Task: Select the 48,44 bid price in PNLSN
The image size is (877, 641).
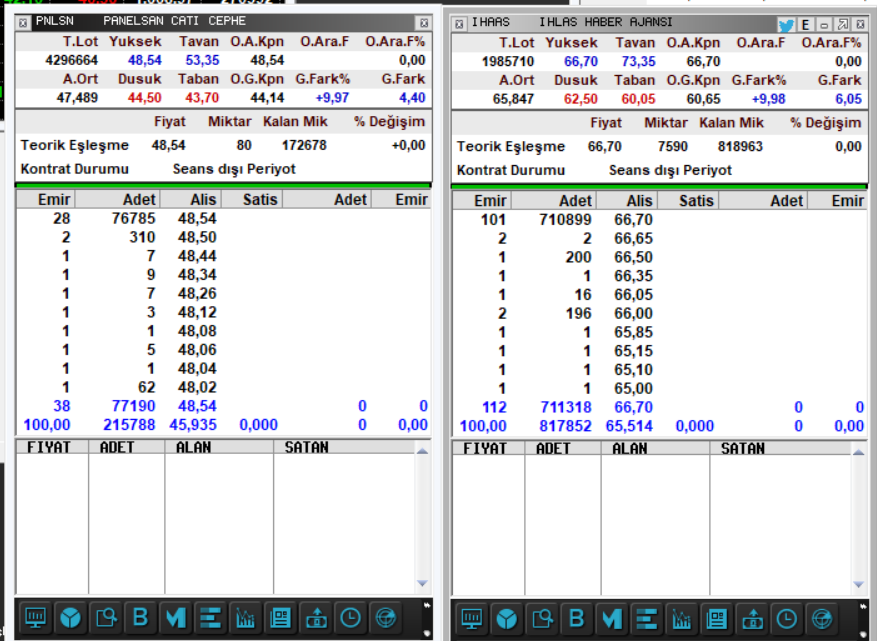Action: point(197,256)
